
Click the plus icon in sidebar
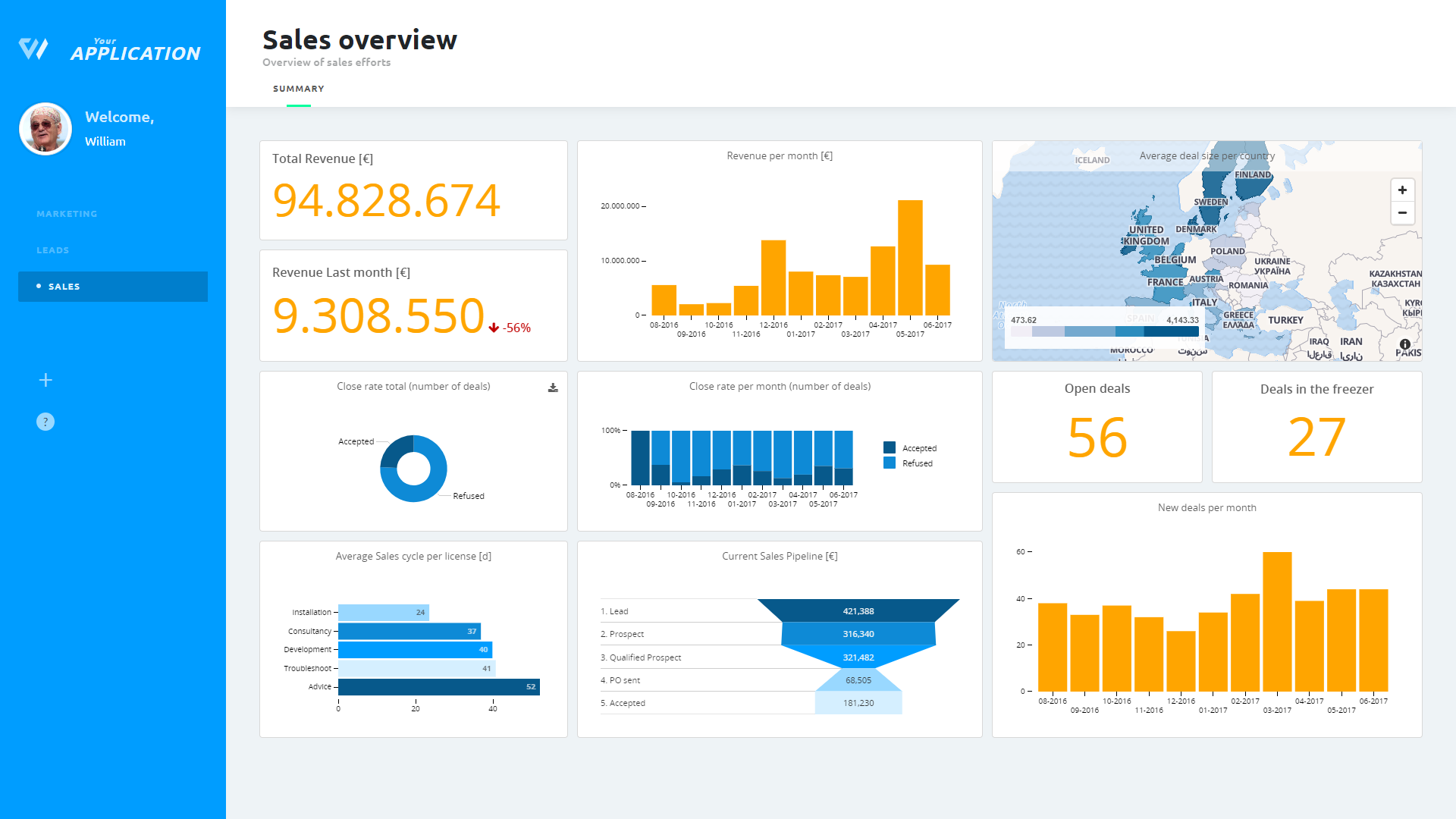[x=45, y=380]
